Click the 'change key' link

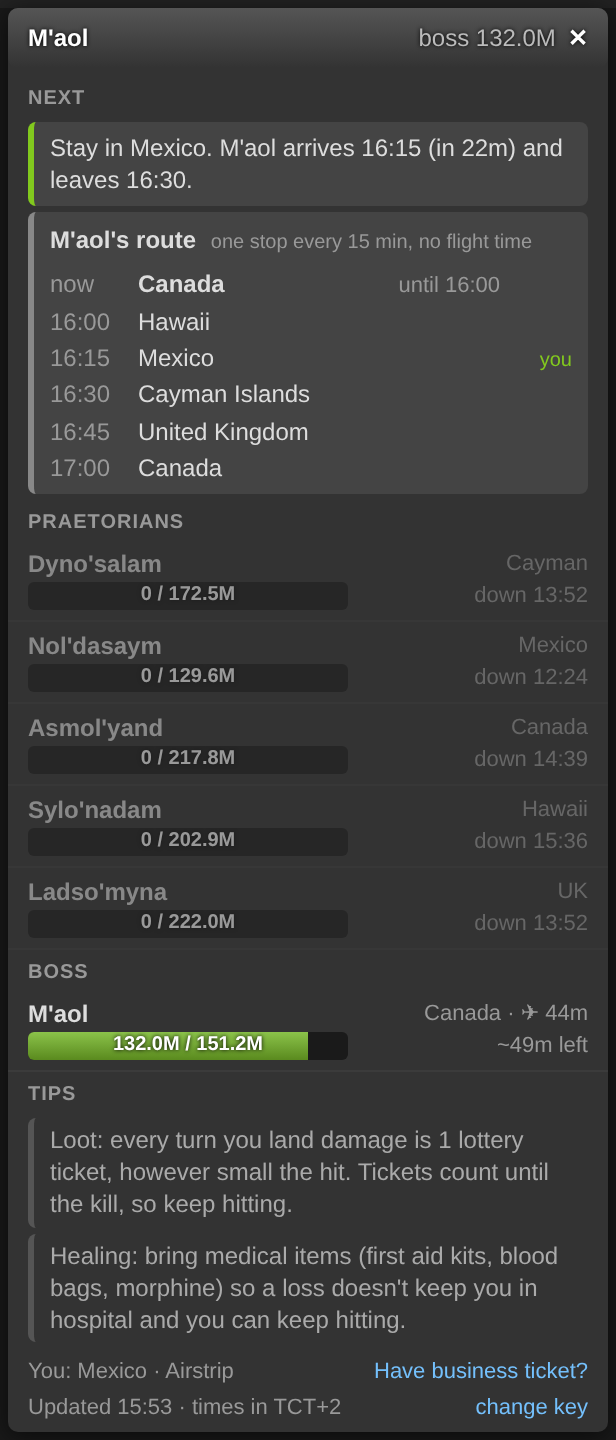pos(531,1406)
